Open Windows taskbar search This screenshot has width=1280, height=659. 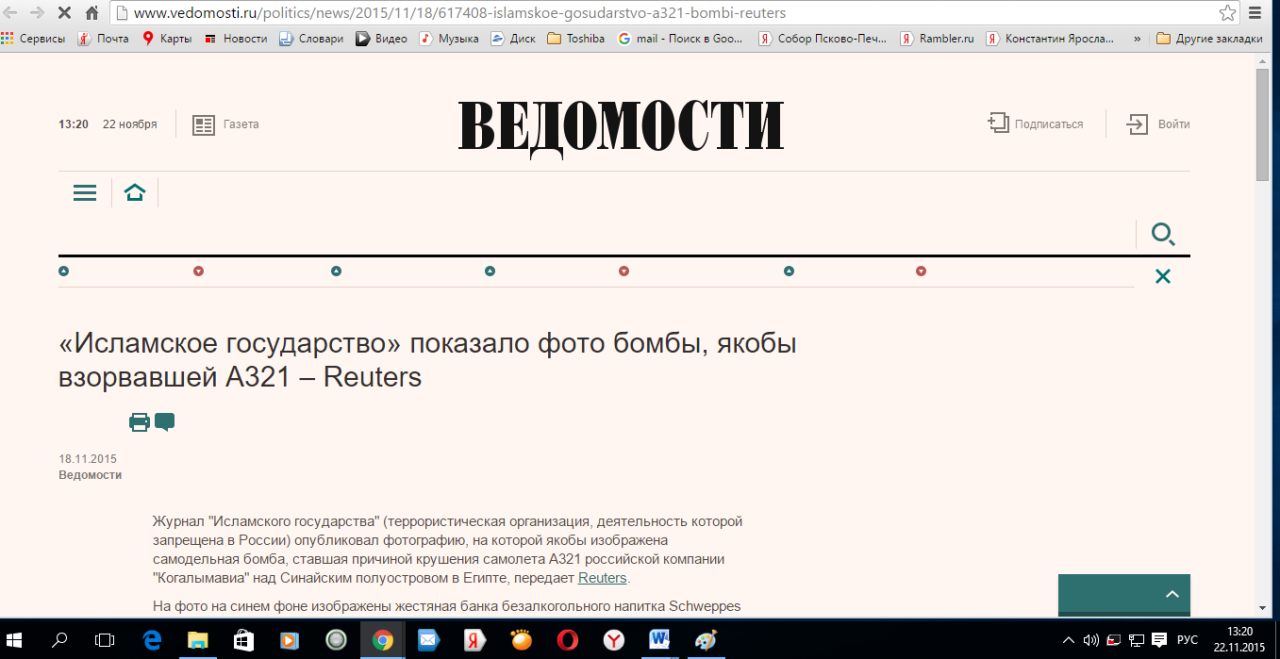pyautogui.click(x=60, y=640)
